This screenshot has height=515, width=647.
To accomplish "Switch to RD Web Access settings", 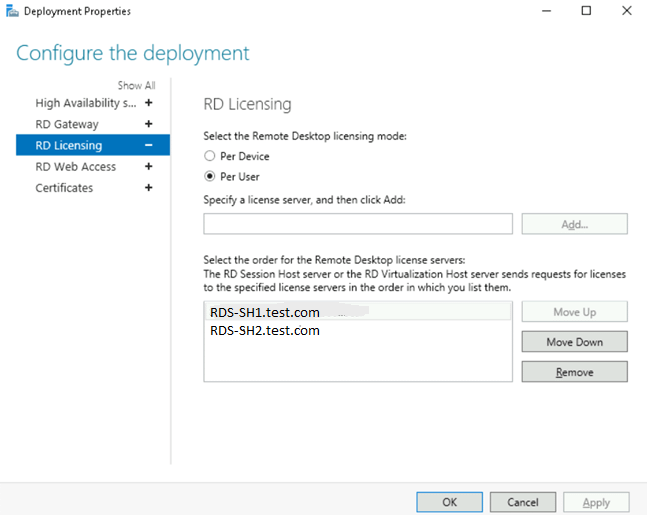I will (75, 167).
